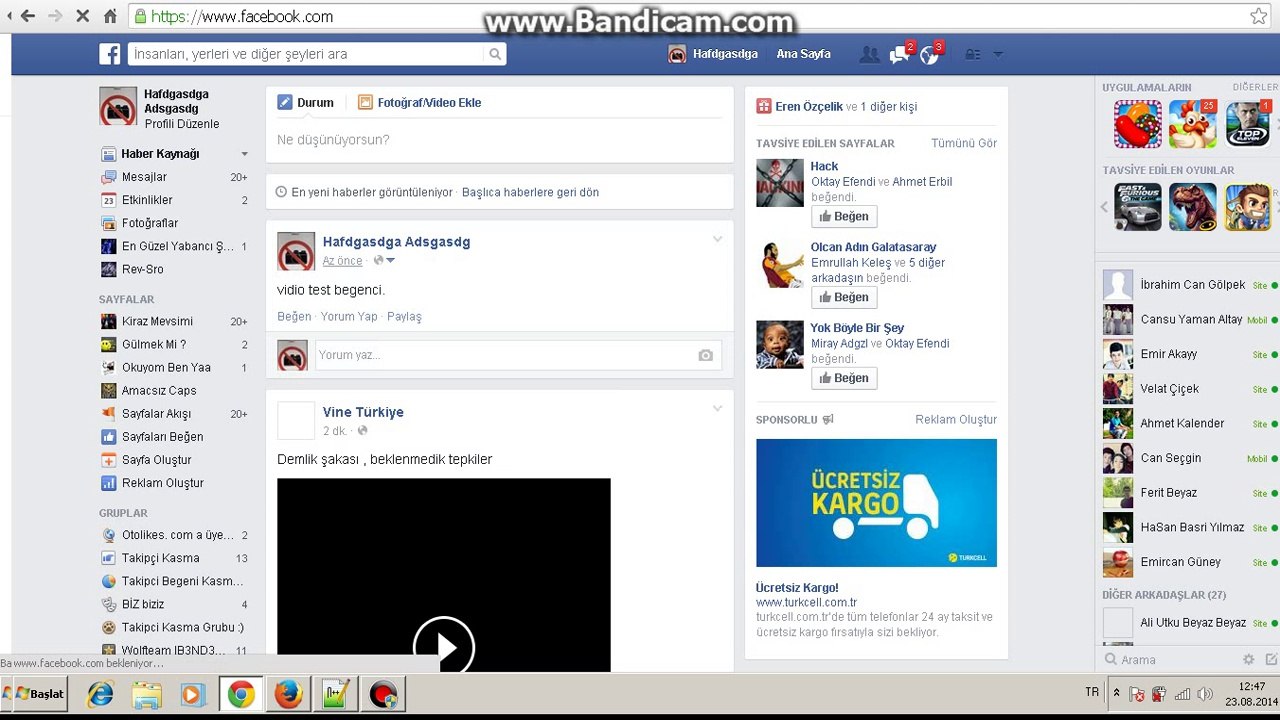Click Reklam Oluştur link in sponsored section
The width and height of the screenshot is (1280, 720).
coord(956,420)
